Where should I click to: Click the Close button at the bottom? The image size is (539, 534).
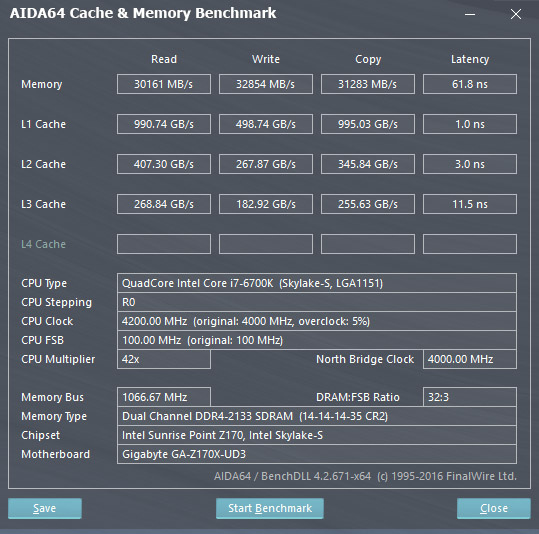[494, 508]
